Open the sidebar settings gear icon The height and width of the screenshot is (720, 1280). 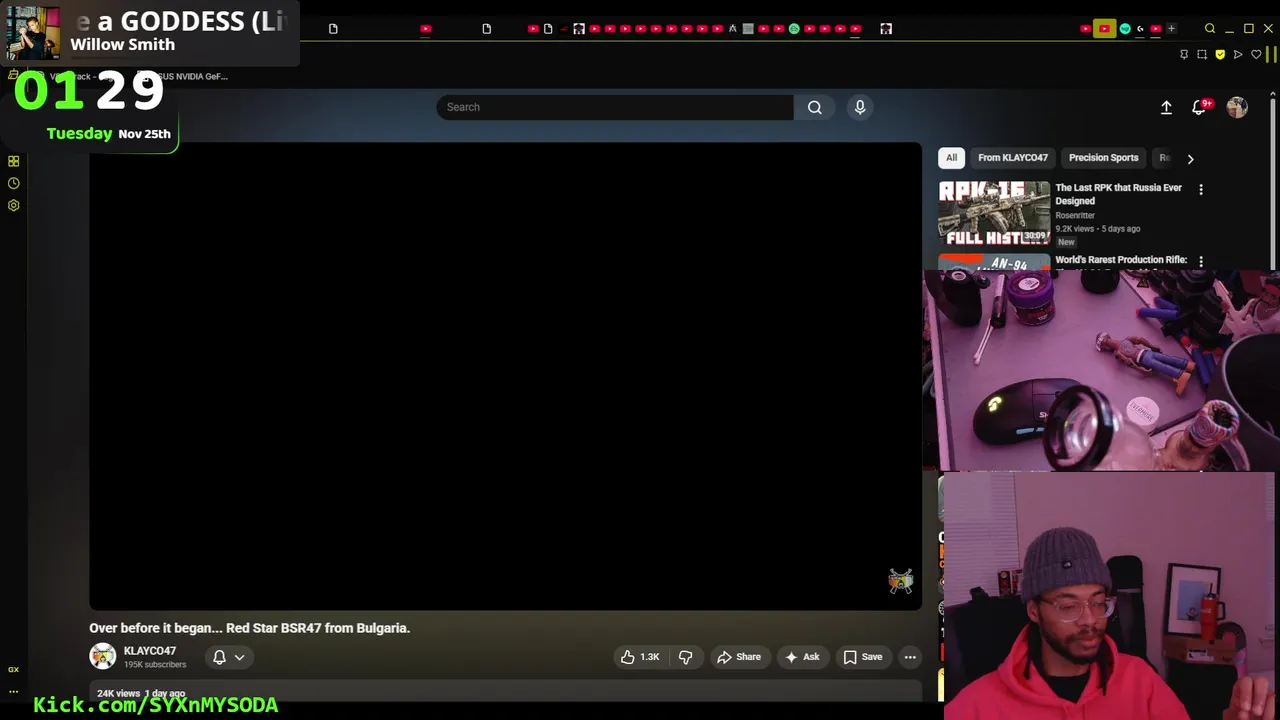point(14,205)
